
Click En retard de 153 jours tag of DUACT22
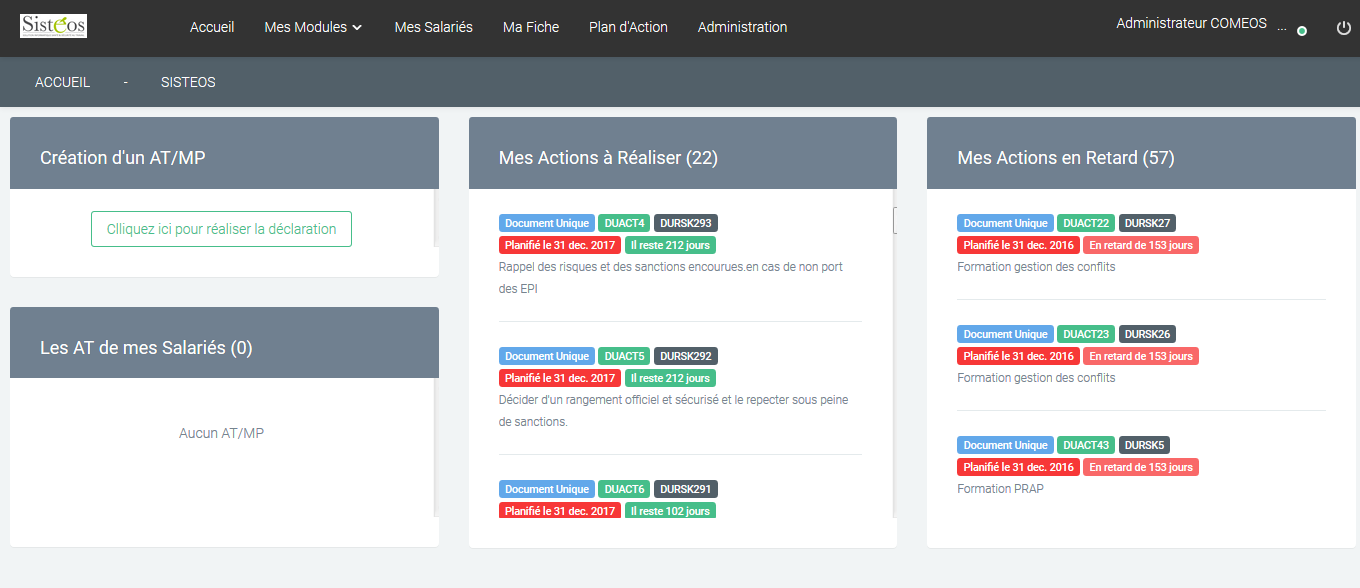[1141, 245]
